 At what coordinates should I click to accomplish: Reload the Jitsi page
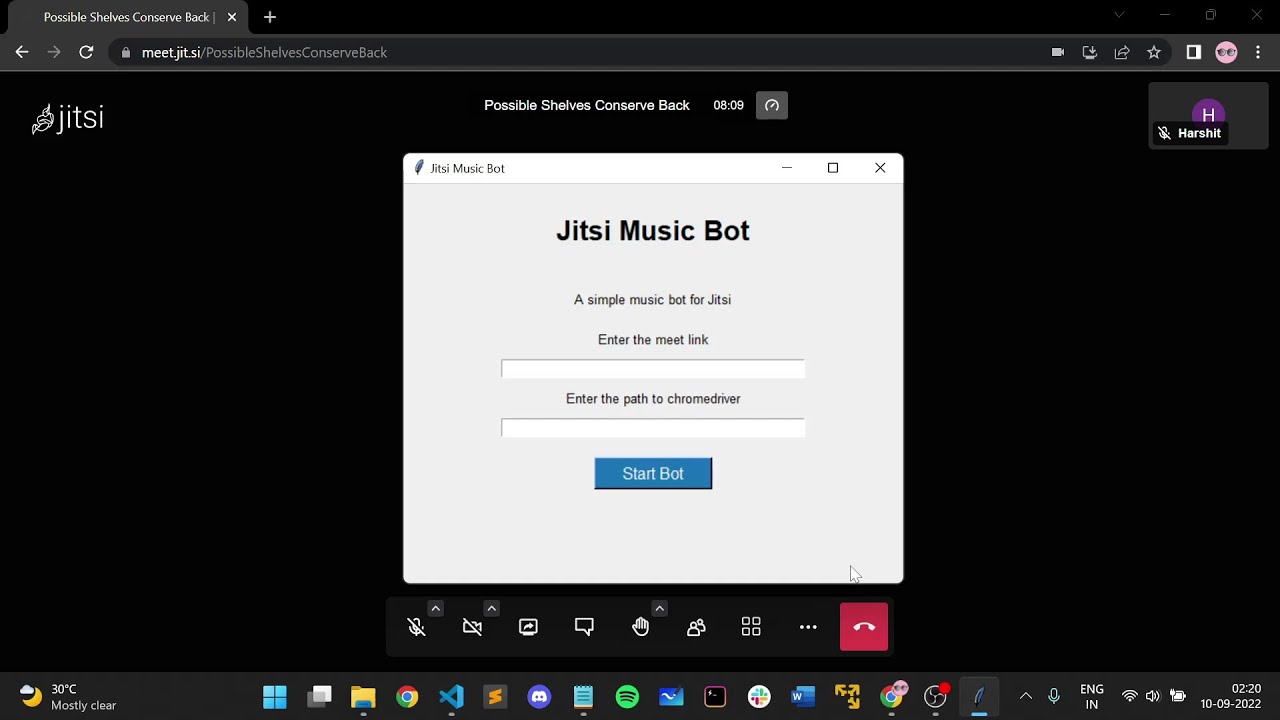tap(86, 52)
